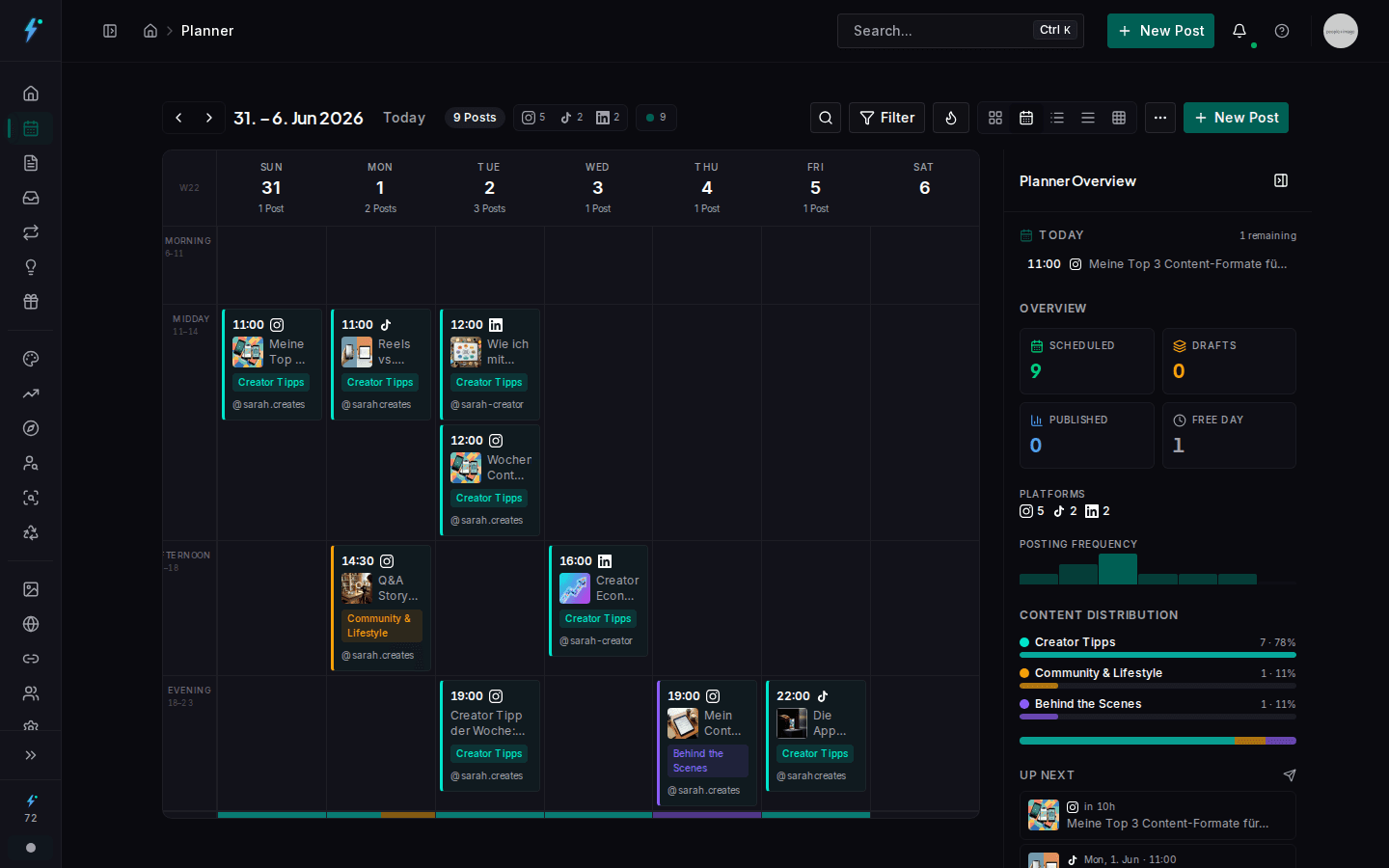This screenshot has height=868, width=1389.
Task: Open the user avatar menu
Action: point(1341,31)
